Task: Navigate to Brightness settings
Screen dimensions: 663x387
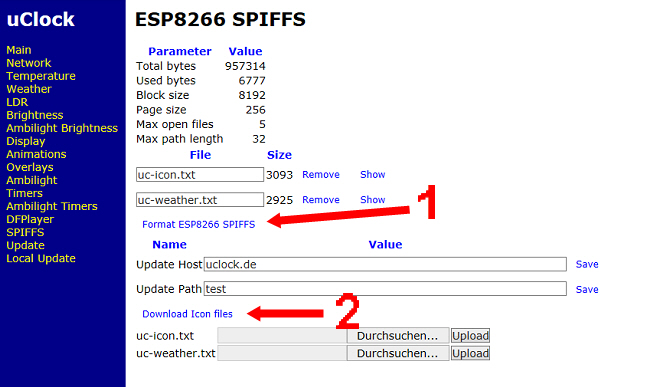Action: [35, 115]
